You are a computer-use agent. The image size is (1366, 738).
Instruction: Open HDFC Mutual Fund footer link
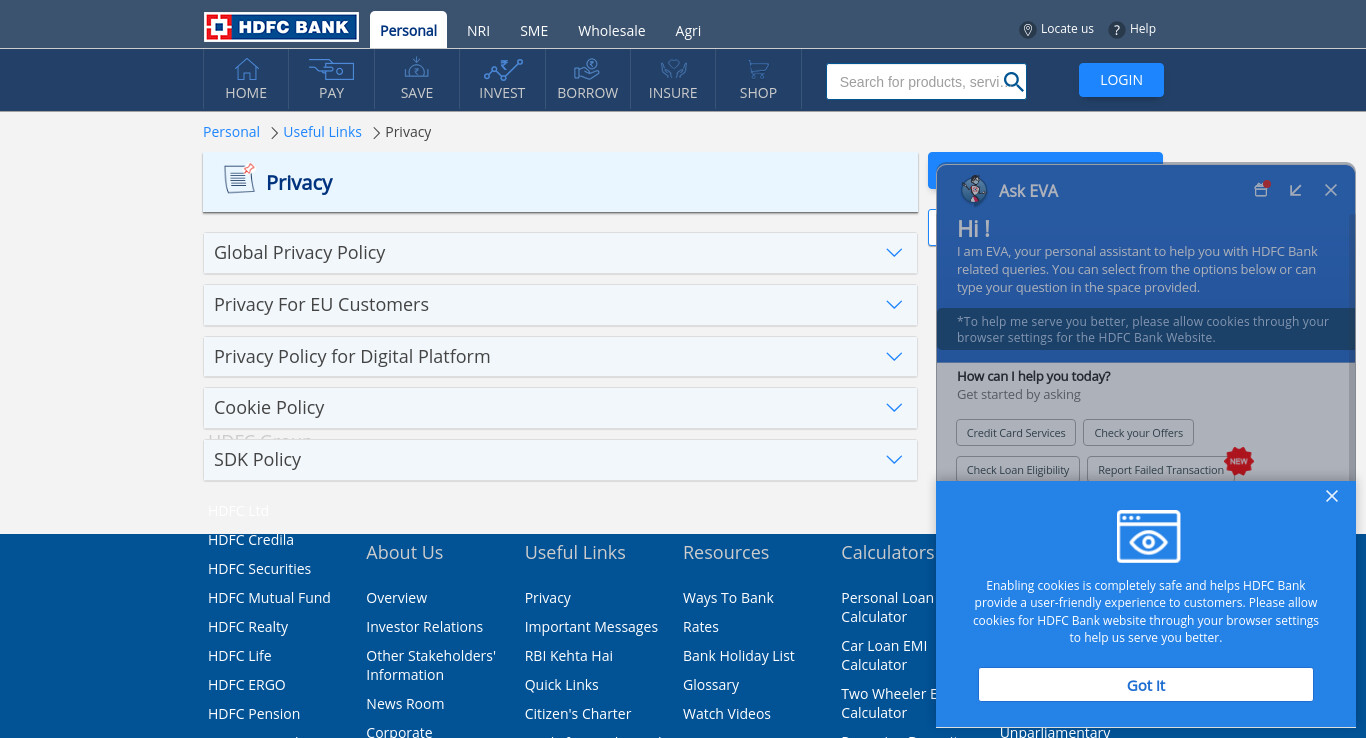[x=269, y=598]
